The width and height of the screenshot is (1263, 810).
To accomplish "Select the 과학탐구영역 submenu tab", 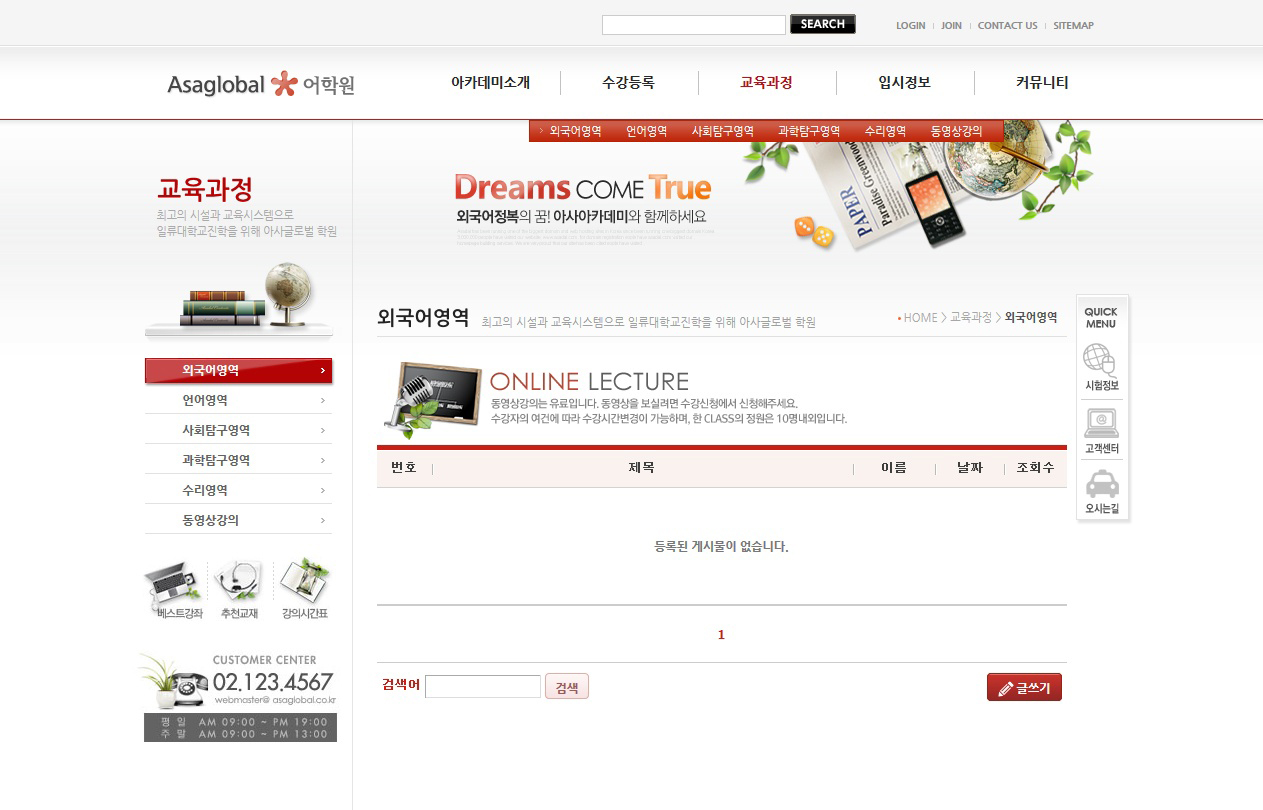I will (808, 131).
